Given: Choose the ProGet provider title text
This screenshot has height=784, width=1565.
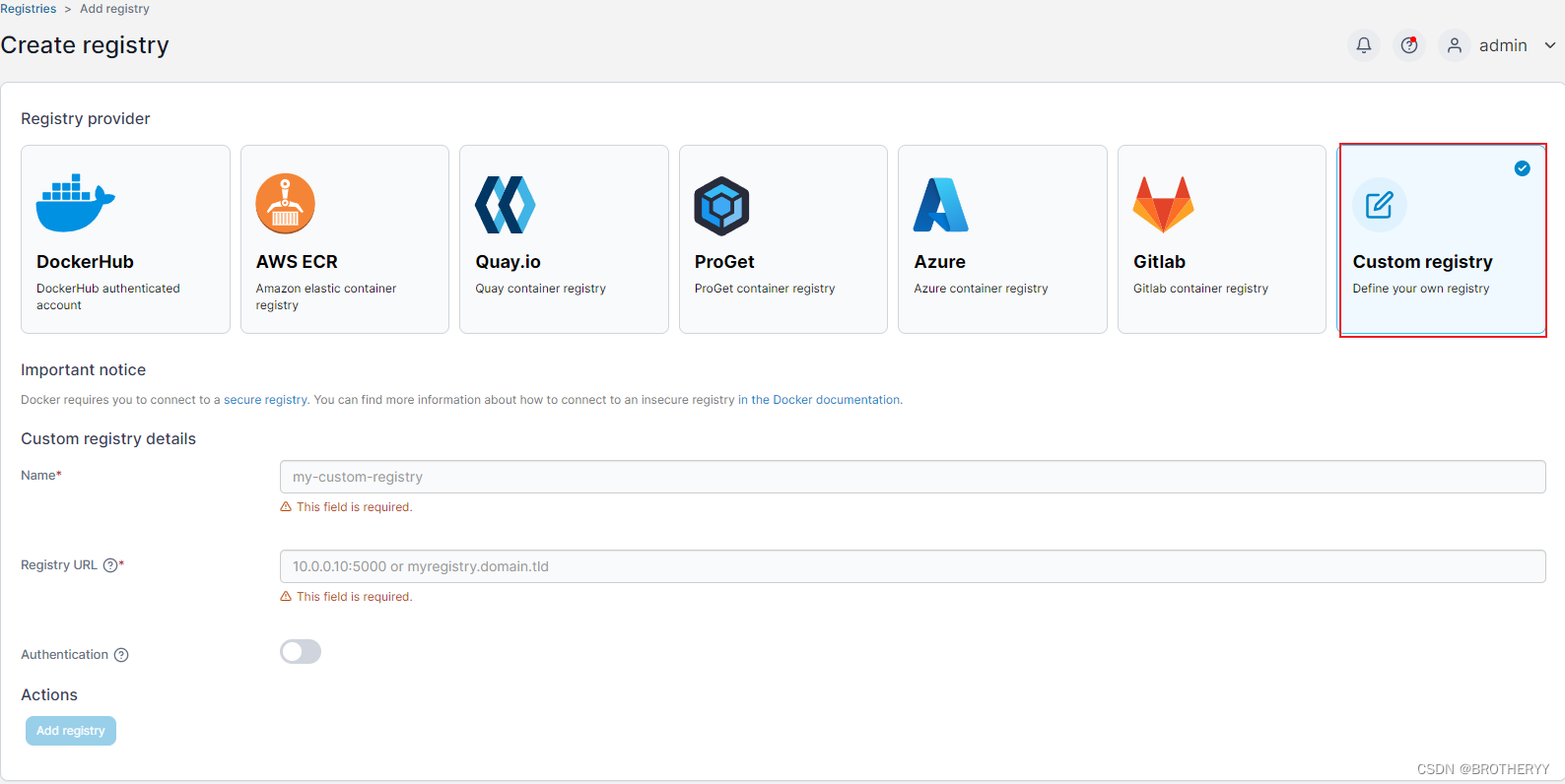Looking at the screenshot, I should [x=724, y=262].
